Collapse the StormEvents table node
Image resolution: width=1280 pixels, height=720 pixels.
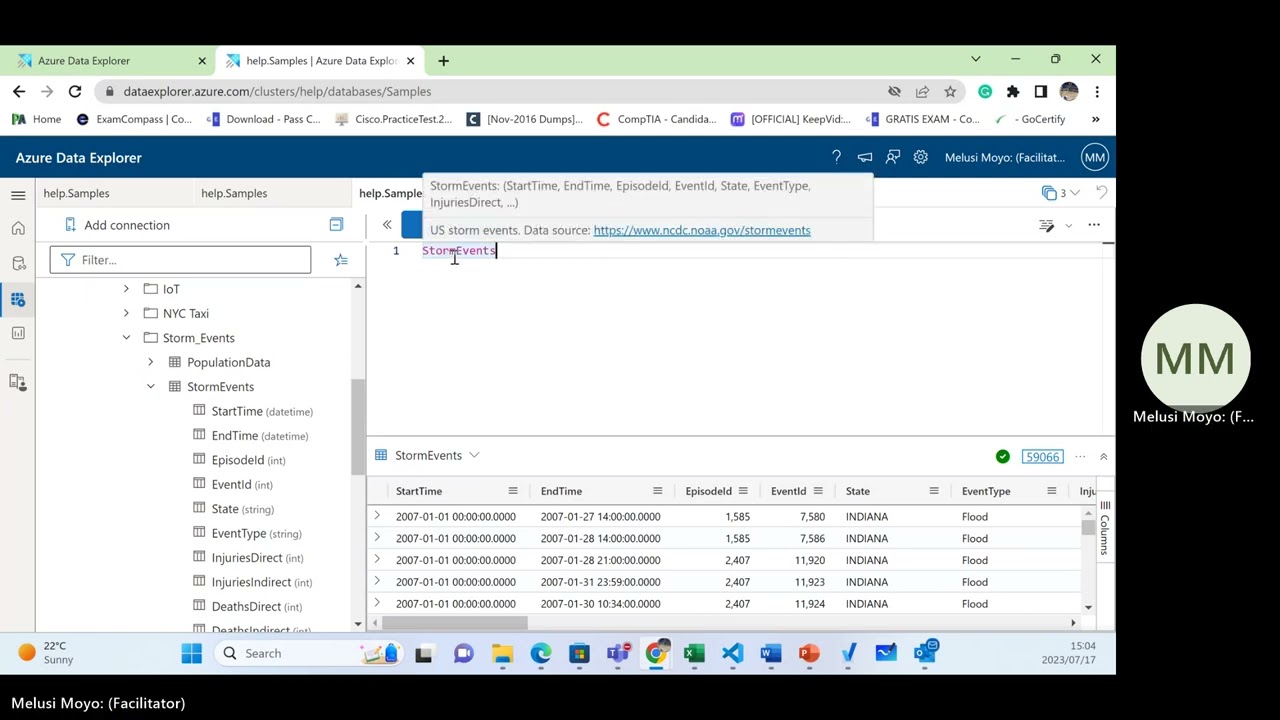coord(150,386)
